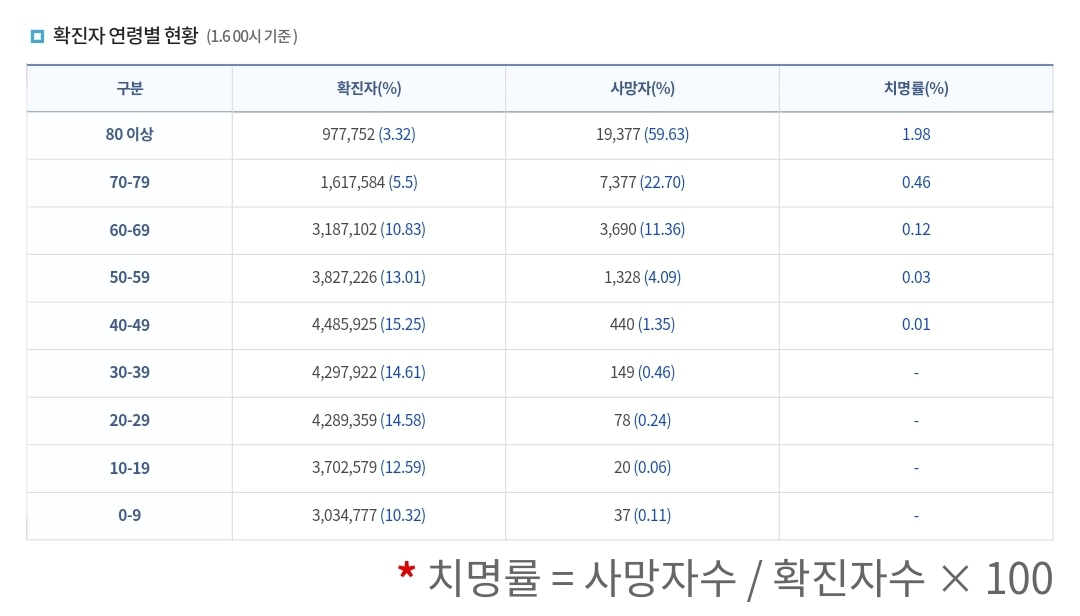This screenshot has height=616, width=1080.
Task: Click the confirmed cases value 4,485,925 (15.25)
Action: coord(368,325)
